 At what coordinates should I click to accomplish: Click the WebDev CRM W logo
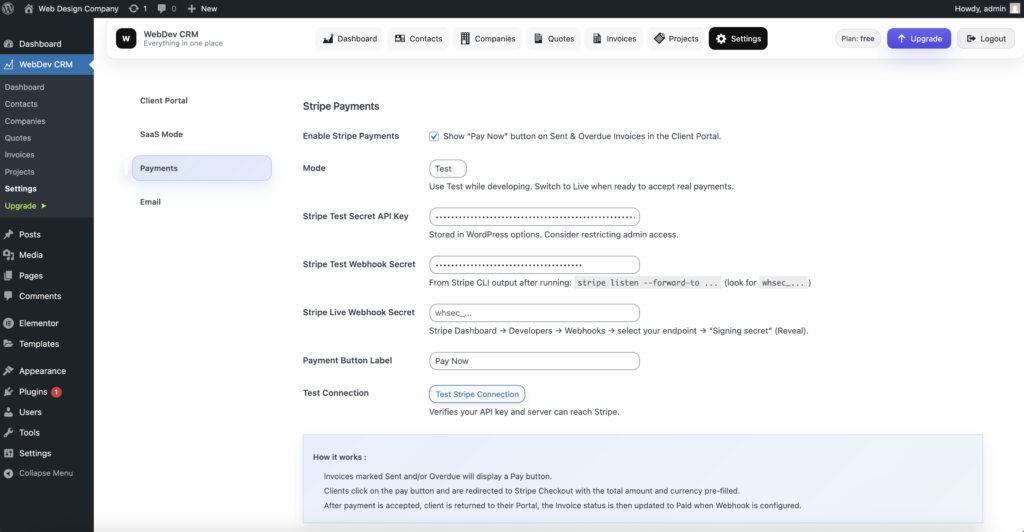click(126, 39)
